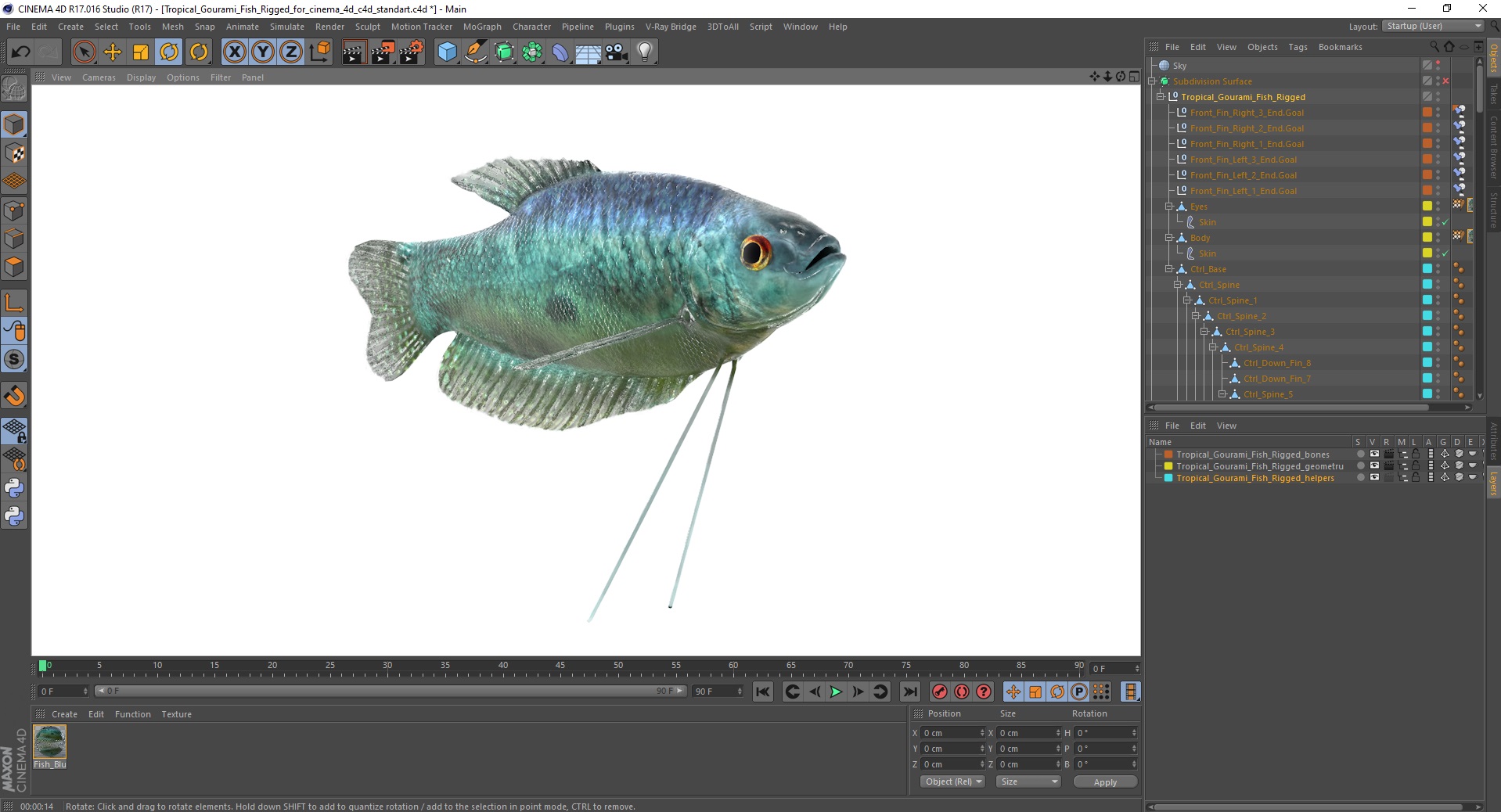Open the MoGraph menu
Screen dimensions: 1501x812
[482, 27]
